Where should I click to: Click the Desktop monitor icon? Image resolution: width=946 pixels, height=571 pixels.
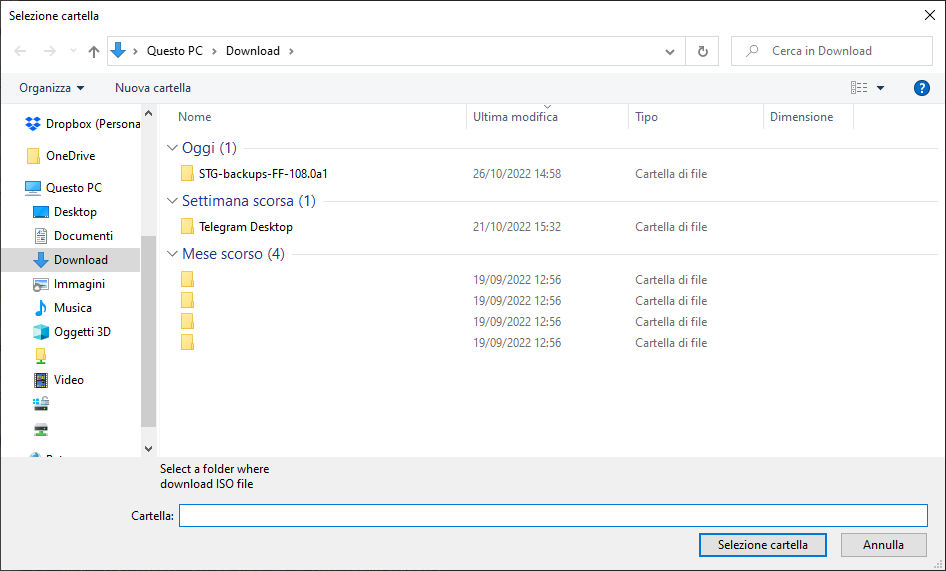(x=40, y=212)
